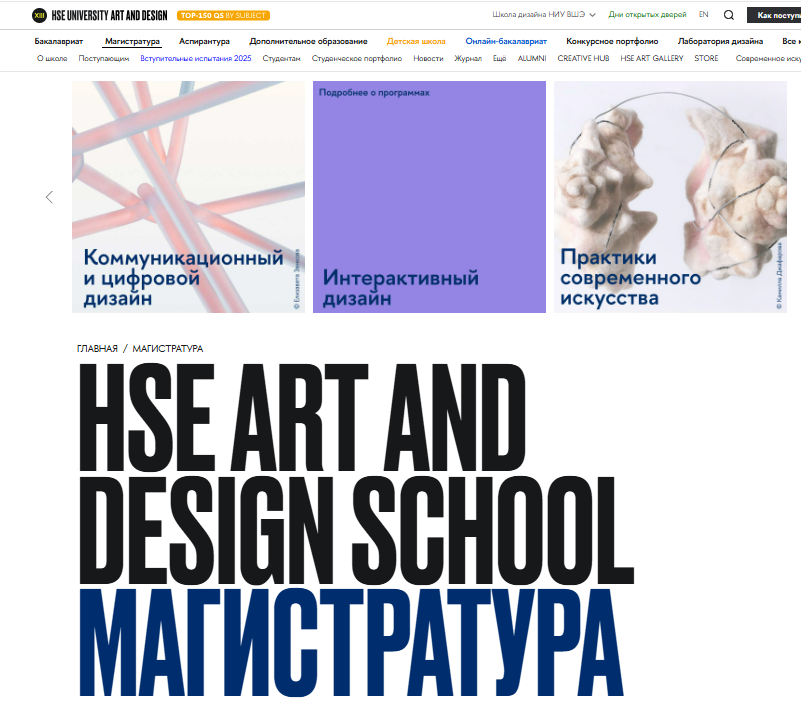The image size is (801, 721).
Task: Expand the Школа дизайна НИУ ВШЭ dropdown
Action: coord(544,15)
